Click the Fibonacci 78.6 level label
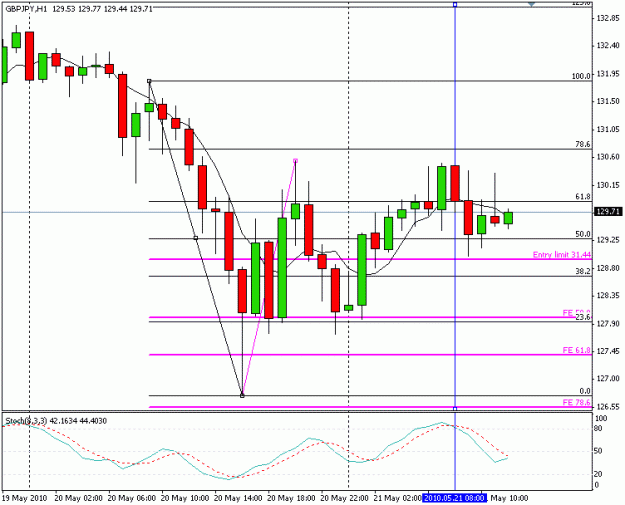 point(583,144)
